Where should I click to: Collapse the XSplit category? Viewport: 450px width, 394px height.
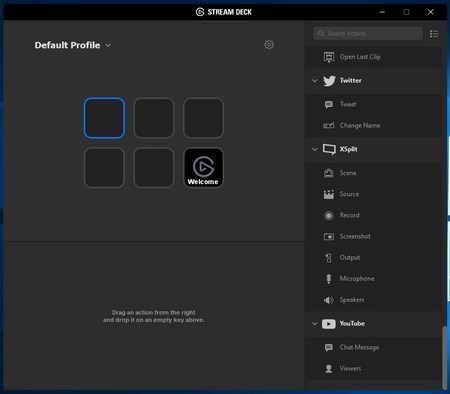[315, 149]
